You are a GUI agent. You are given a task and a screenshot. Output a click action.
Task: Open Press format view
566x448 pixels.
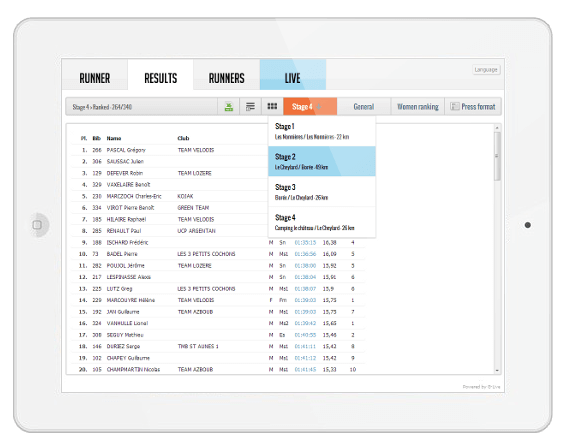click(x=473, y=106)
